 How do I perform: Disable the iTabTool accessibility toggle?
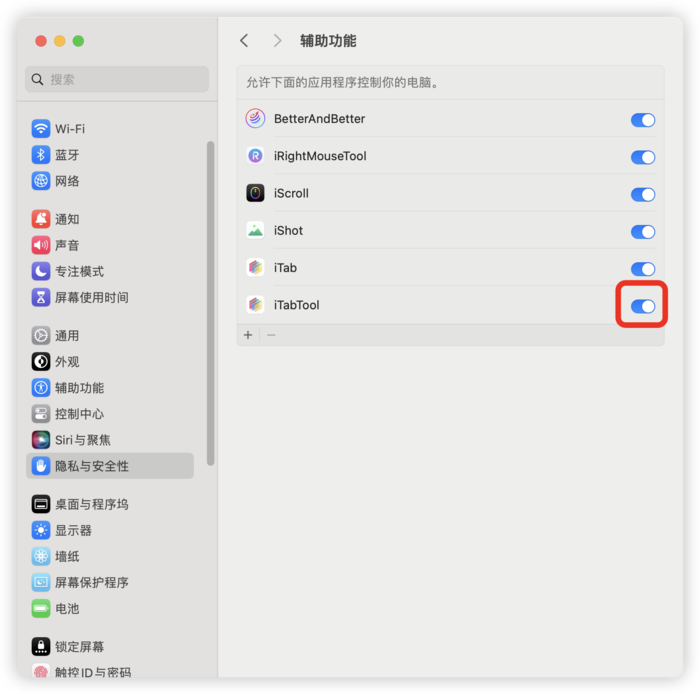tap(643, 306)
